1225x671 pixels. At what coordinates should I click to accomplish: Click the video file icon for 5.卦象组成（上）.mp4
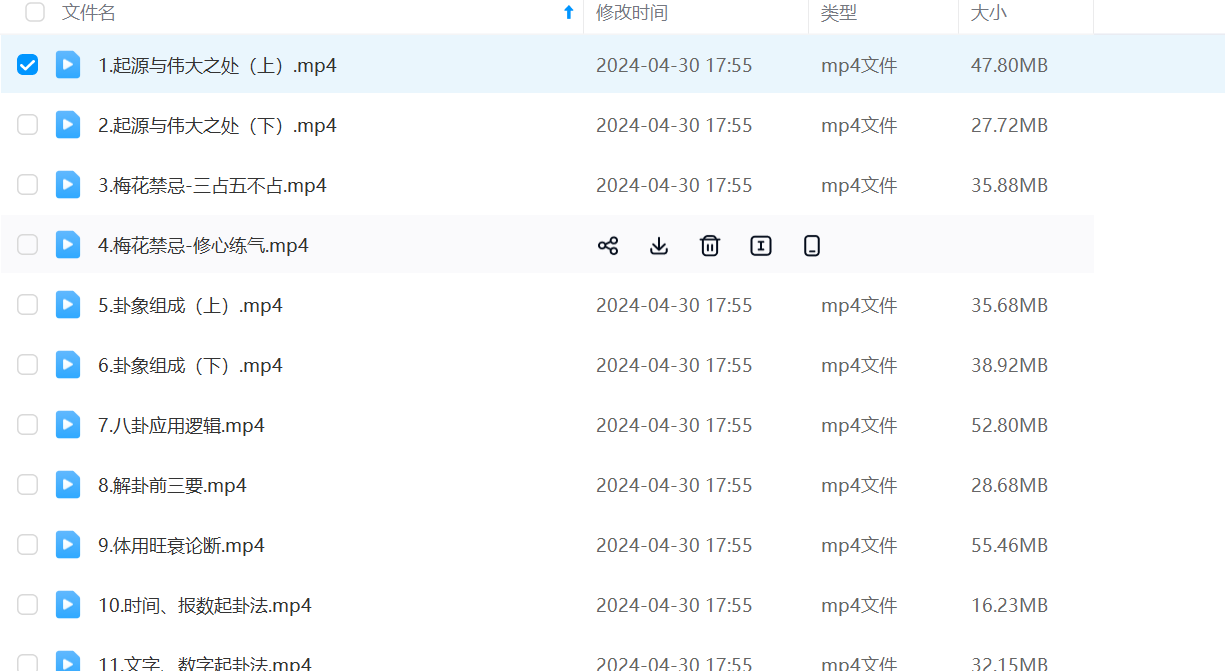coord(68,305)
